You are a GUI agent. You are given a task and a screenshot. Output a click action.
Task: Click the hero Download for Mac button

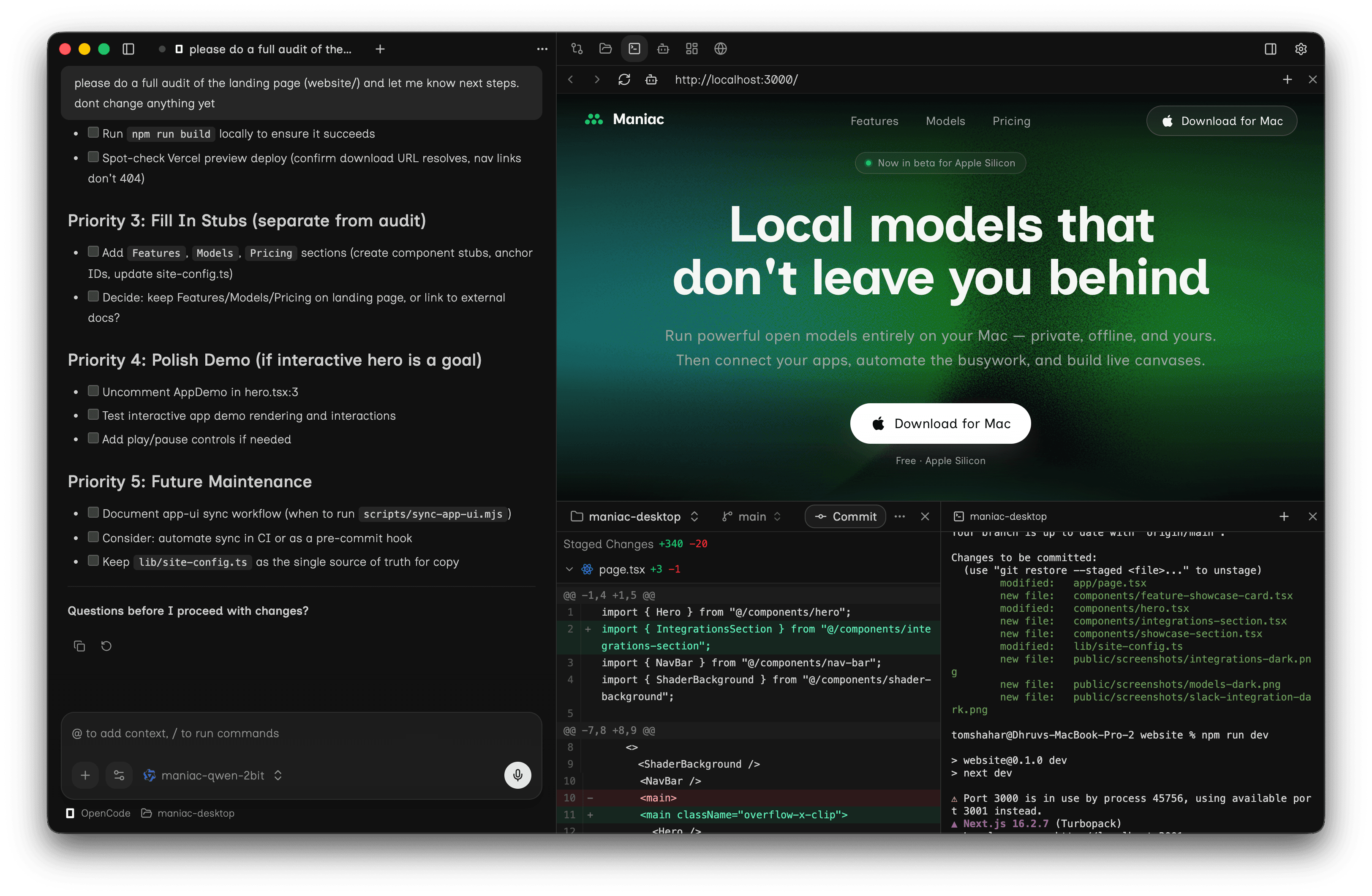coord(940,424)
